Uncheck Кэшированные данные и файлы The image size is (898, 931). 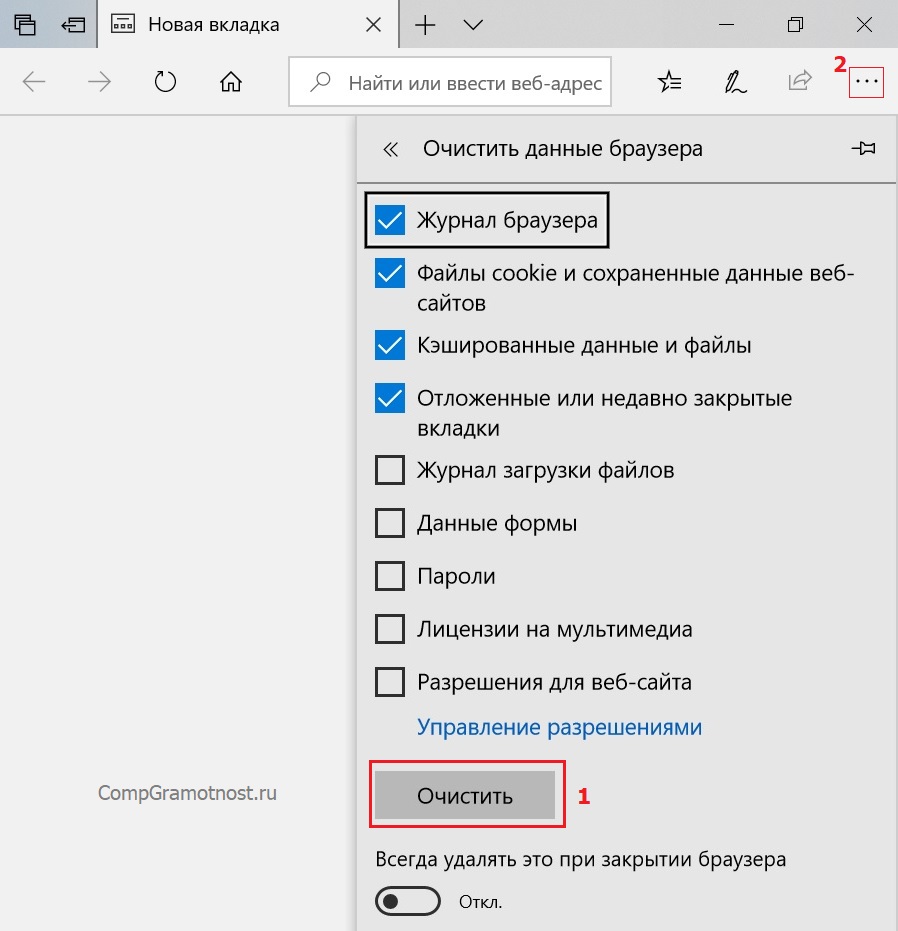(390, 345)
